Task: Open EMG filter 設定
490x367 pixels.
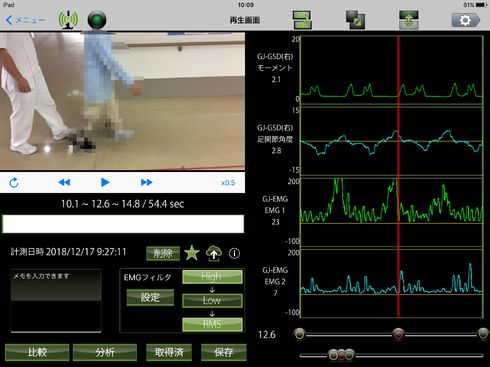Action: [150, 297]
